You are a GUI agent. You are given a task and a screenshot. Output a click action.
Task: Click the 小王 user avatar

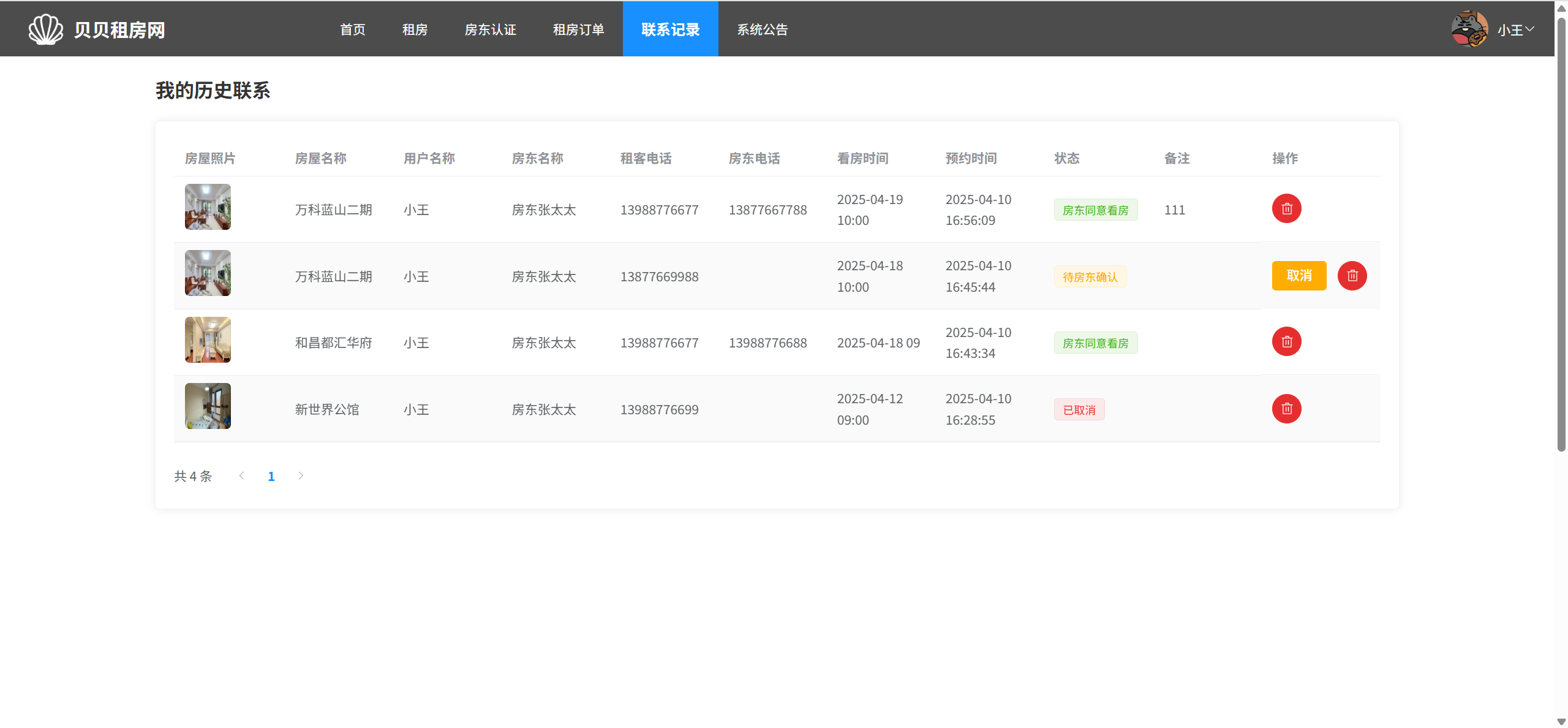pos(1469,29)
